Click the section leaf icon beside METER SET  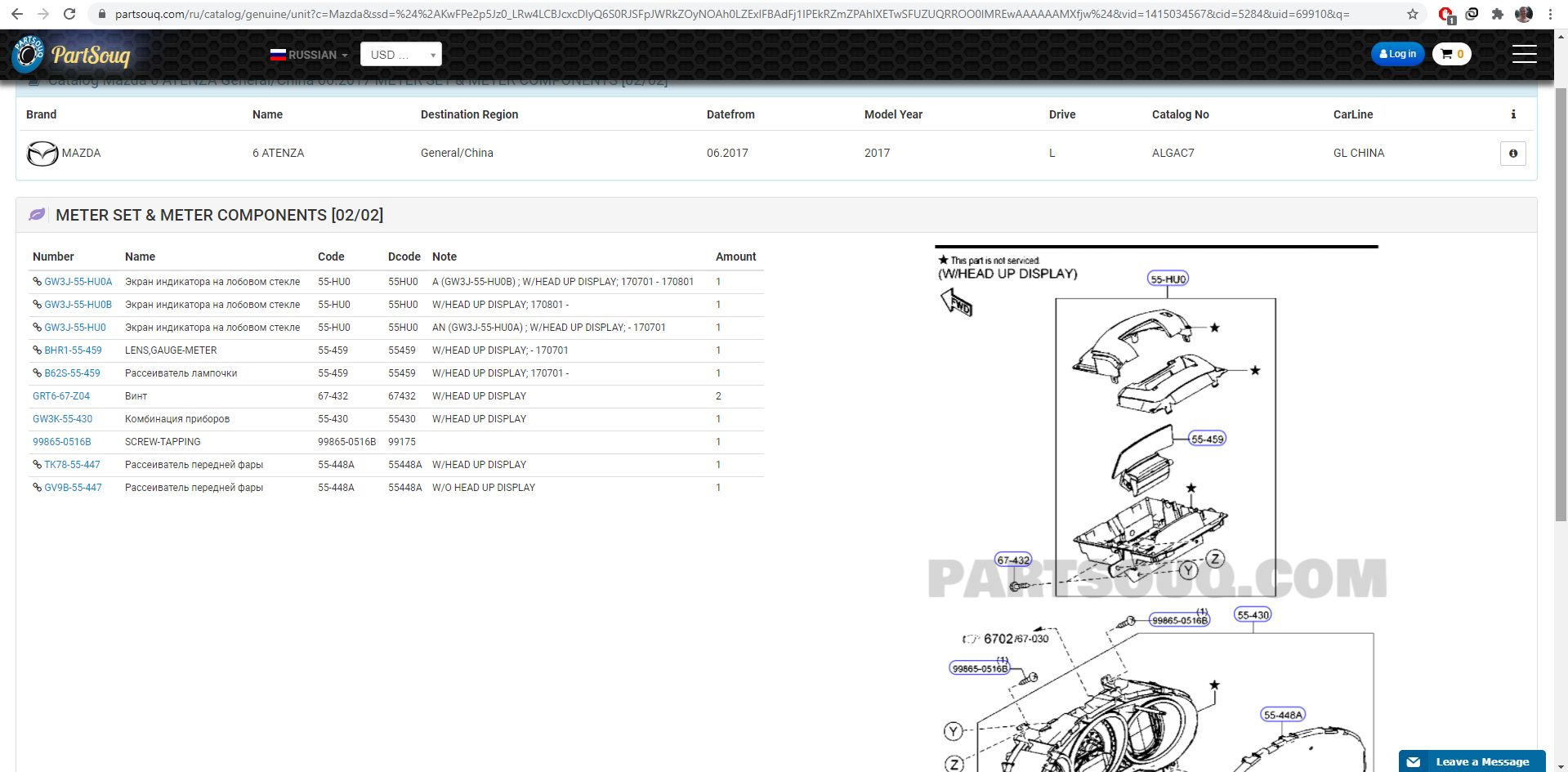point(37,215)
